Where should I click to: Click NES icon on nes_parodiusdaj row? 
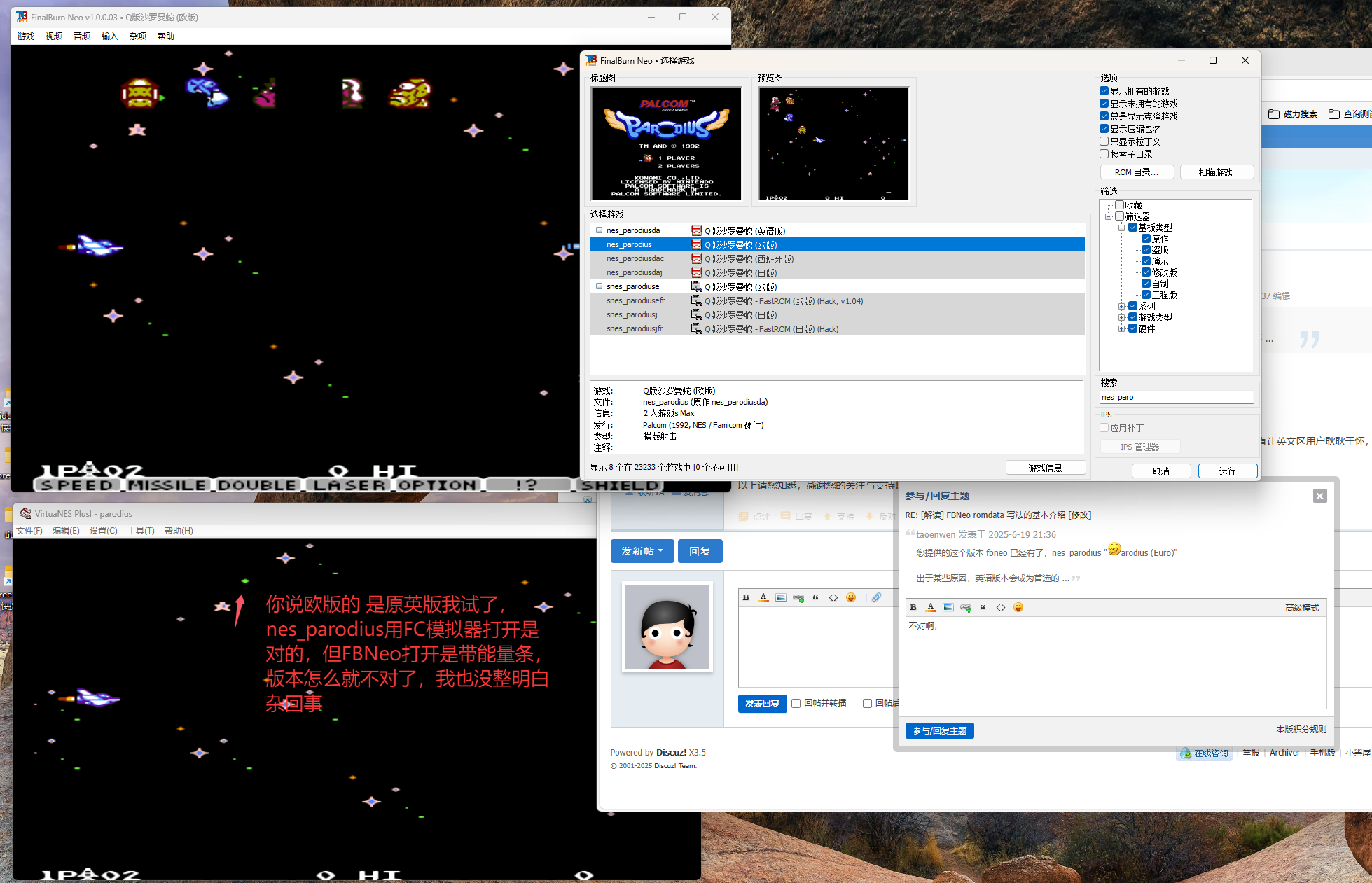(696, 272)
